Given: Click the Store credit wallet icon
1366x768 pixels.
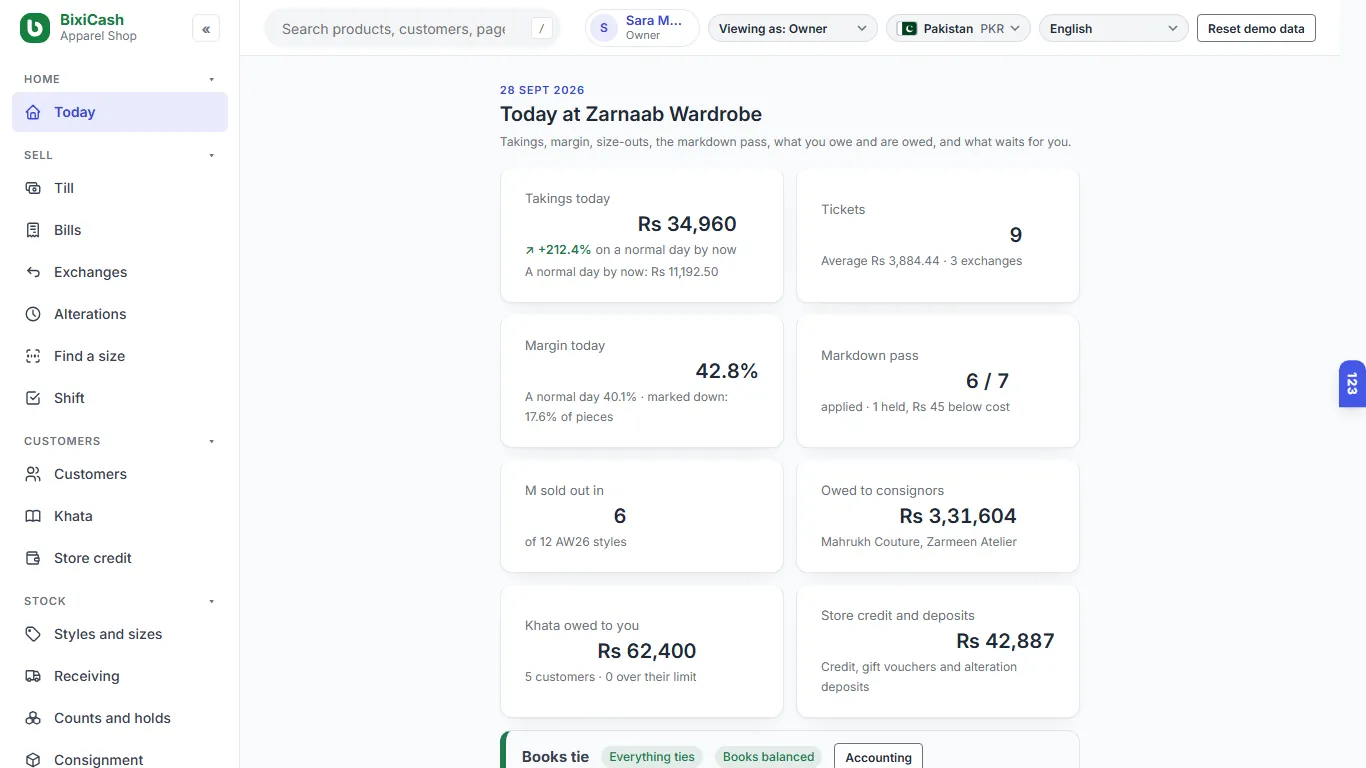Looking at the screenshot, I should tap(34, 558).
